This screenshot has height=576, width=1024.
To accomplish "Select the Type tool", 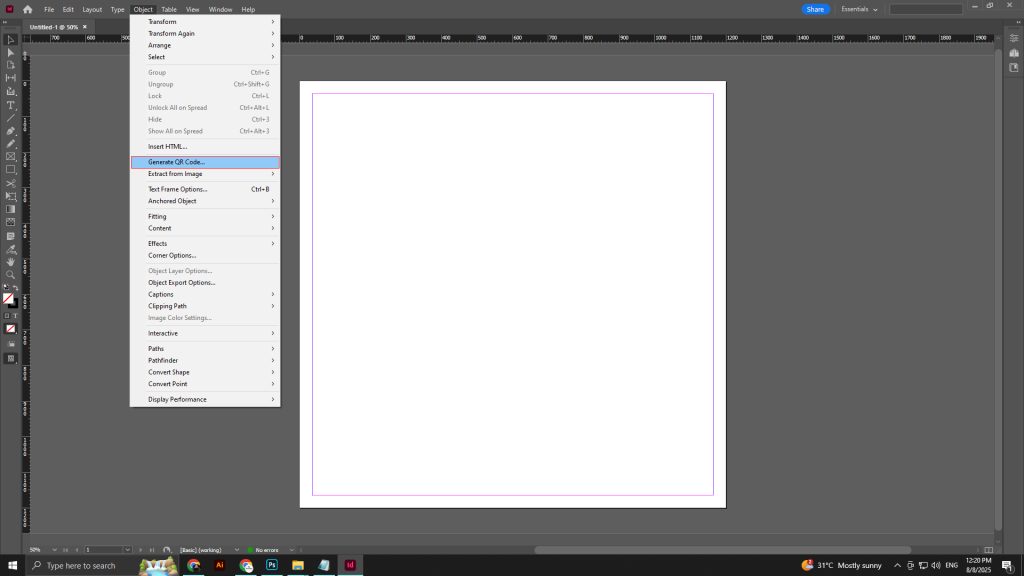I will coord(12,104).
